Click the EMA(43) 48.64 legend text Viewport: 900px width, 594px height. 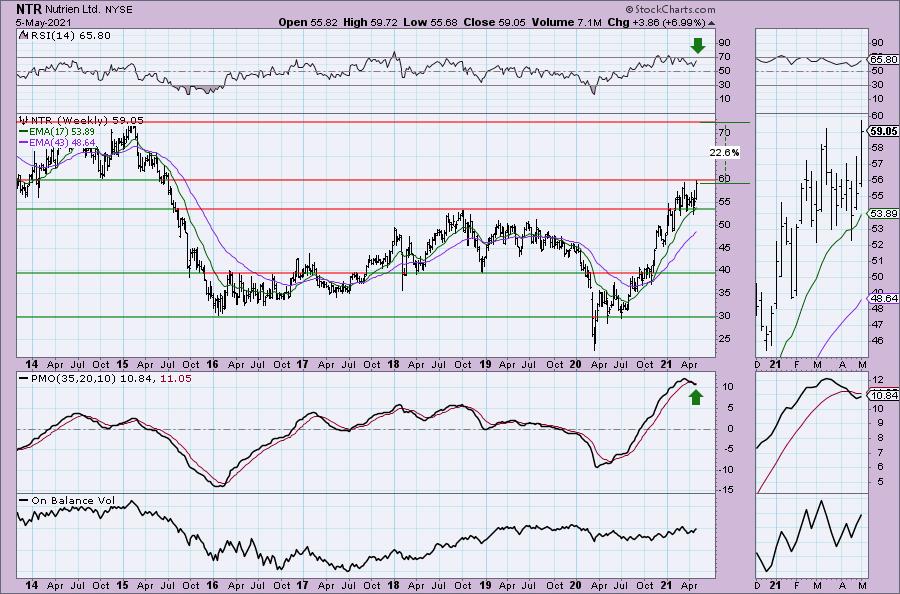click(62, 142)
